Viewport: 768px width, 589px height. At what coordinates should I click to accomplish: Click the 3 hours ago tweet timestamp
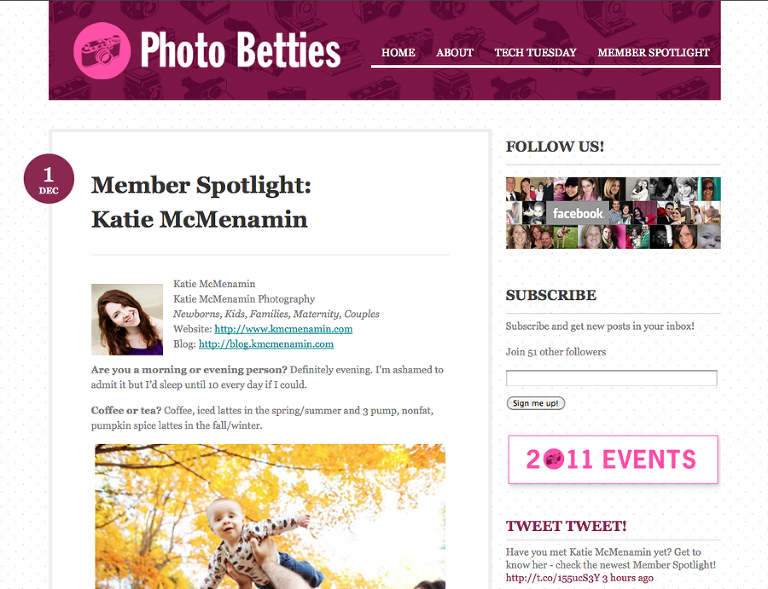point(628,578)
